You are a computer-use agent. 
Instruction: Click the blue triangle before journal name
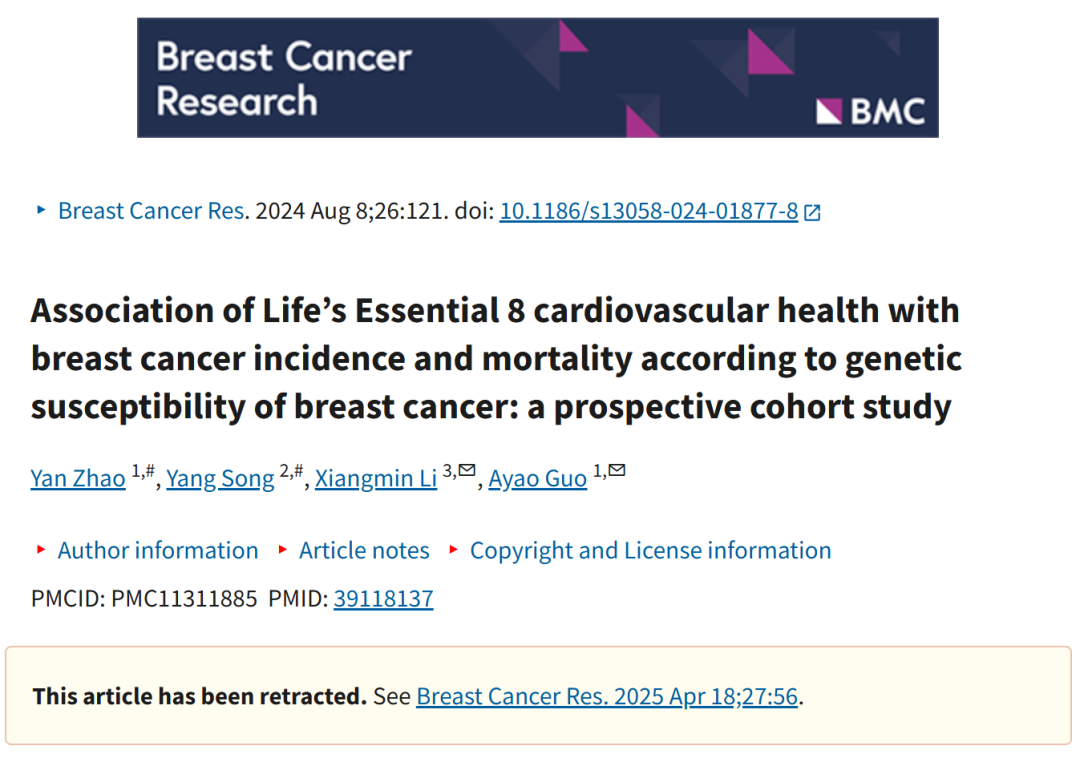tap(41, 209)
